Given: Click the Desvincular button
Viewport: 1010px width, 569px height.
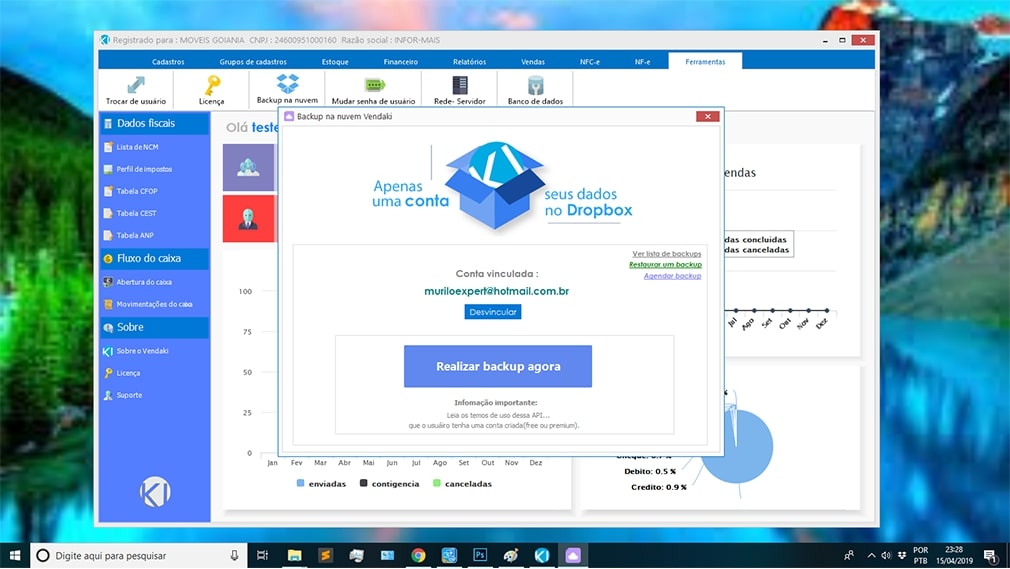Looking at the screenshot, I should [x=493, y=312].
